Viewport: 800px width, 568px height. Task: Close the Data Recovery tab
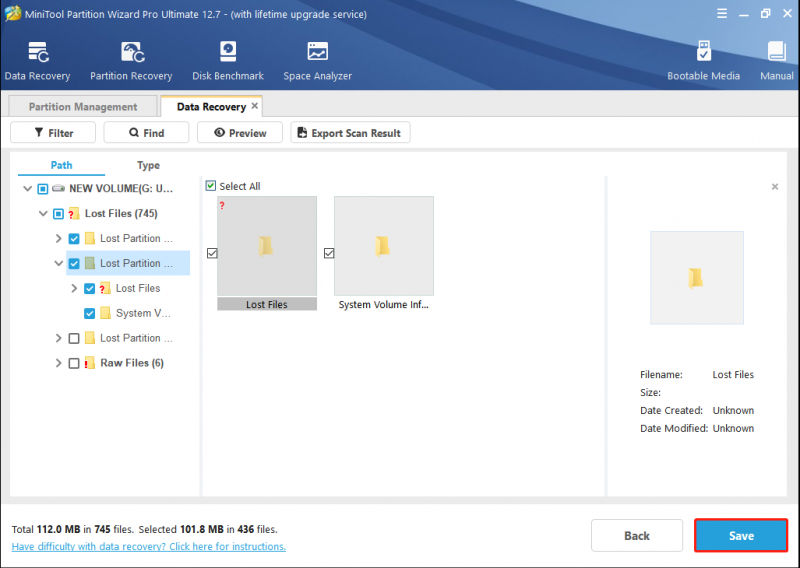[255, 106]
